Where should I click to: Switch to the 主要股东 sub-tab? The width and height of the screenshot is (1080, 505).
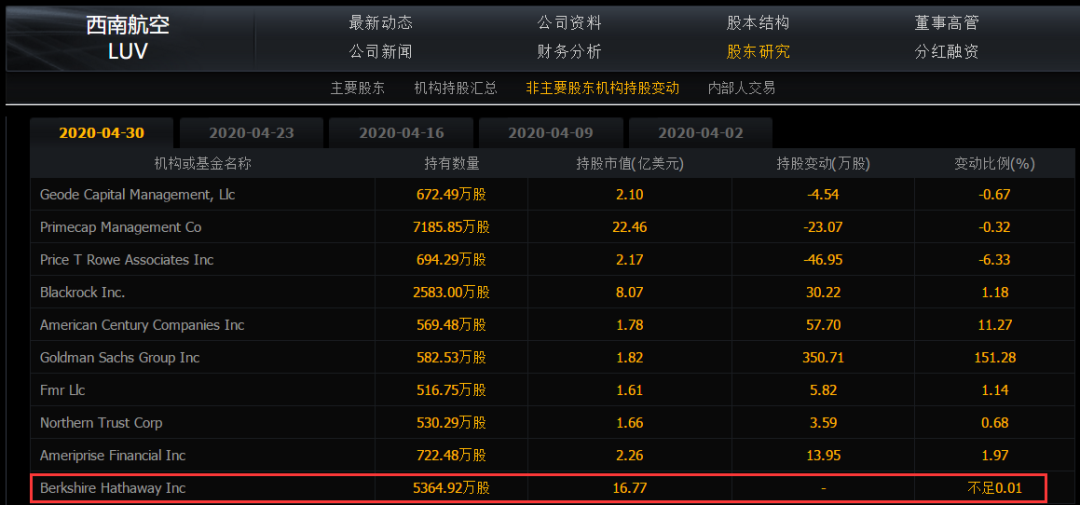tap(357, 88)
